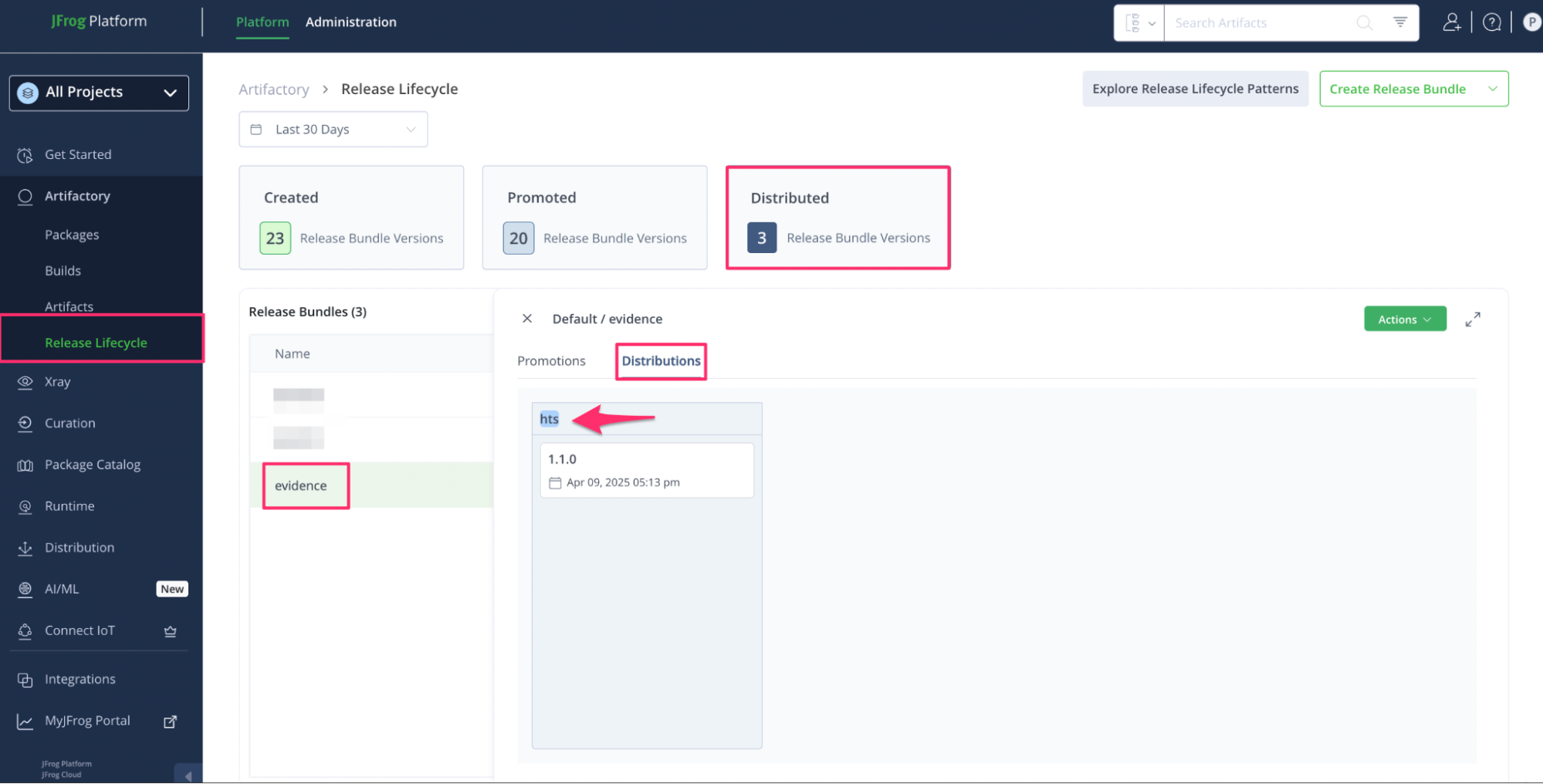Image resolution: width=1543 pixels, height=784 pixels.
Task: Open the All Projects dropdown
Action: click(x=99, y=93)
